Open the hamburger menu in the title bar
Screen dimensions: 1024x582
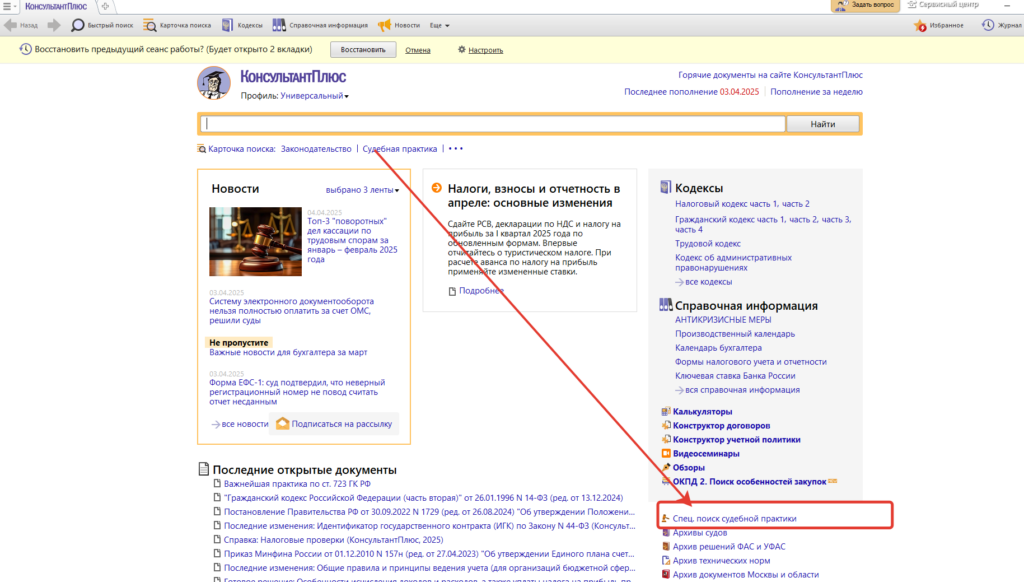(8, 7)
